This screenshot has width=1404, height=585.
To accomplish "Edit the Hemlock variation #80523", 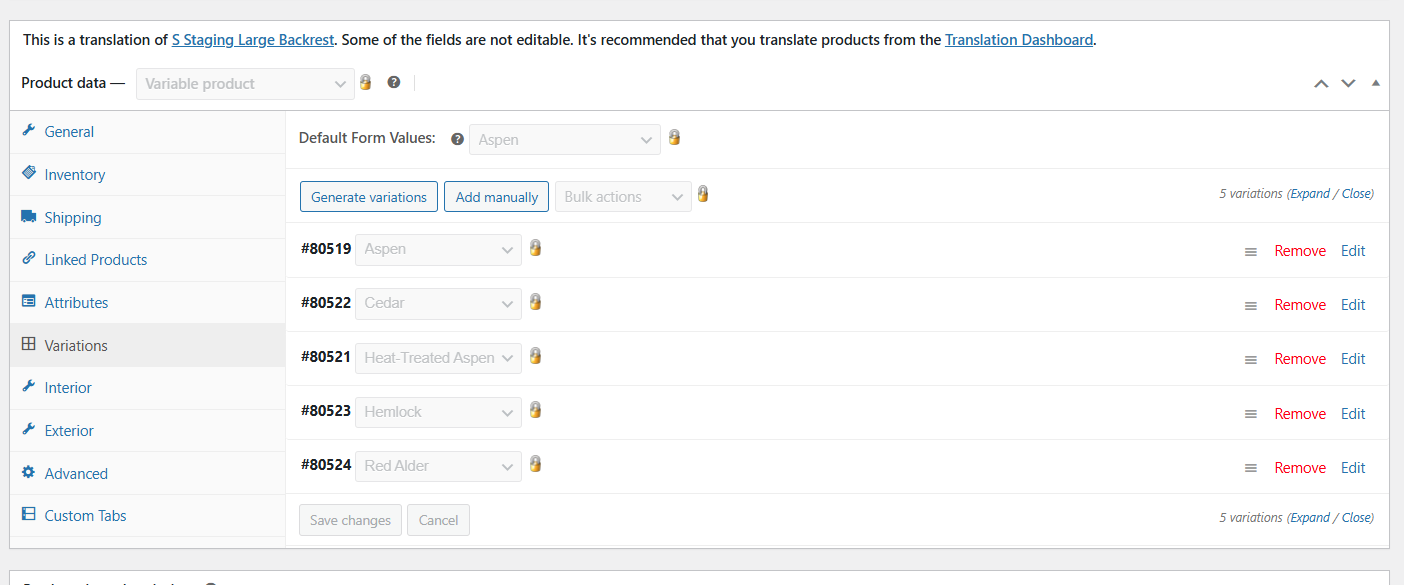I will pos(1353,414).
